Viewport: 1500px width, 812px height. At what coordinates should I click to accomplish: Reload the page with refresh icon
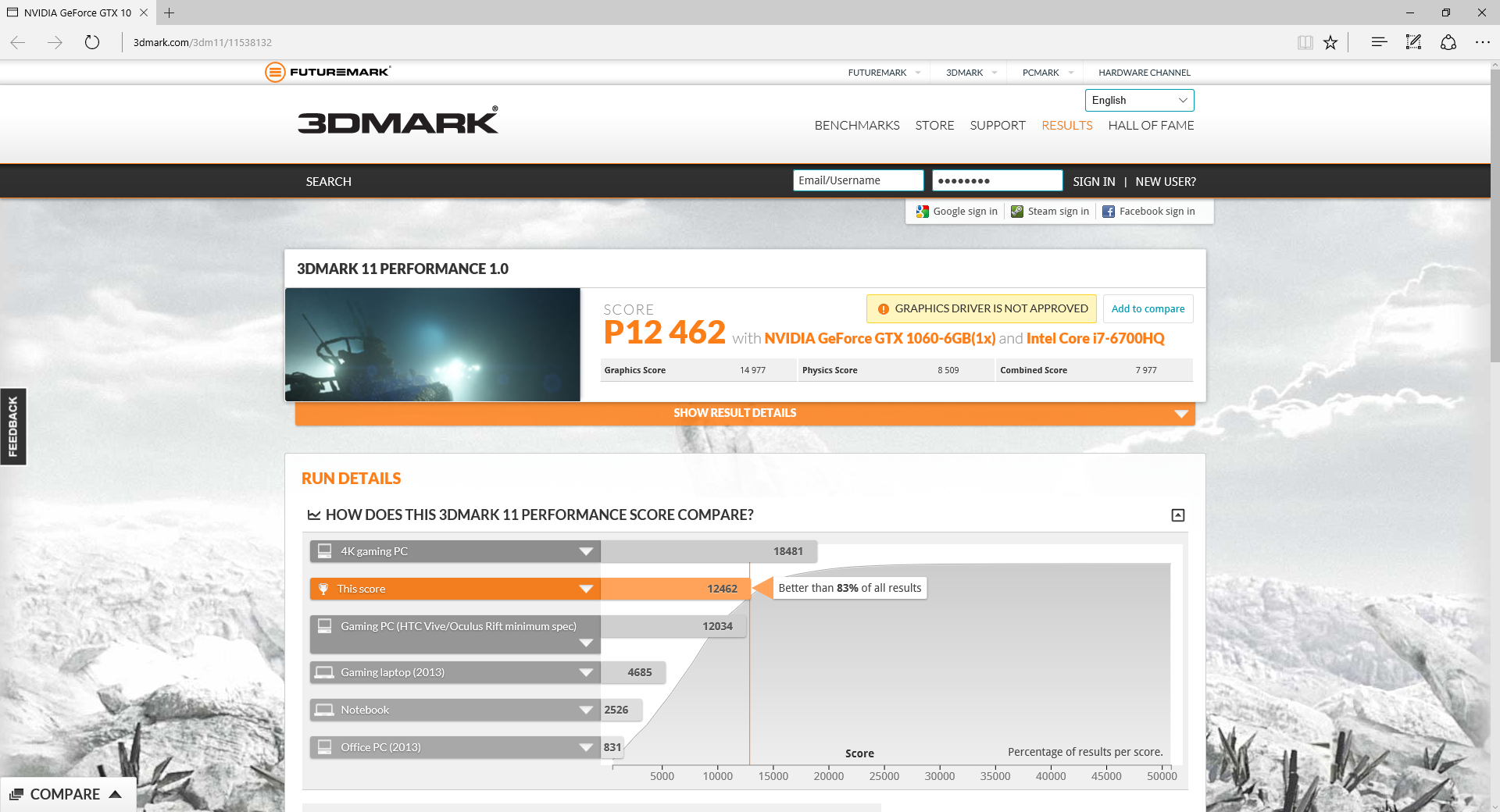92,42
